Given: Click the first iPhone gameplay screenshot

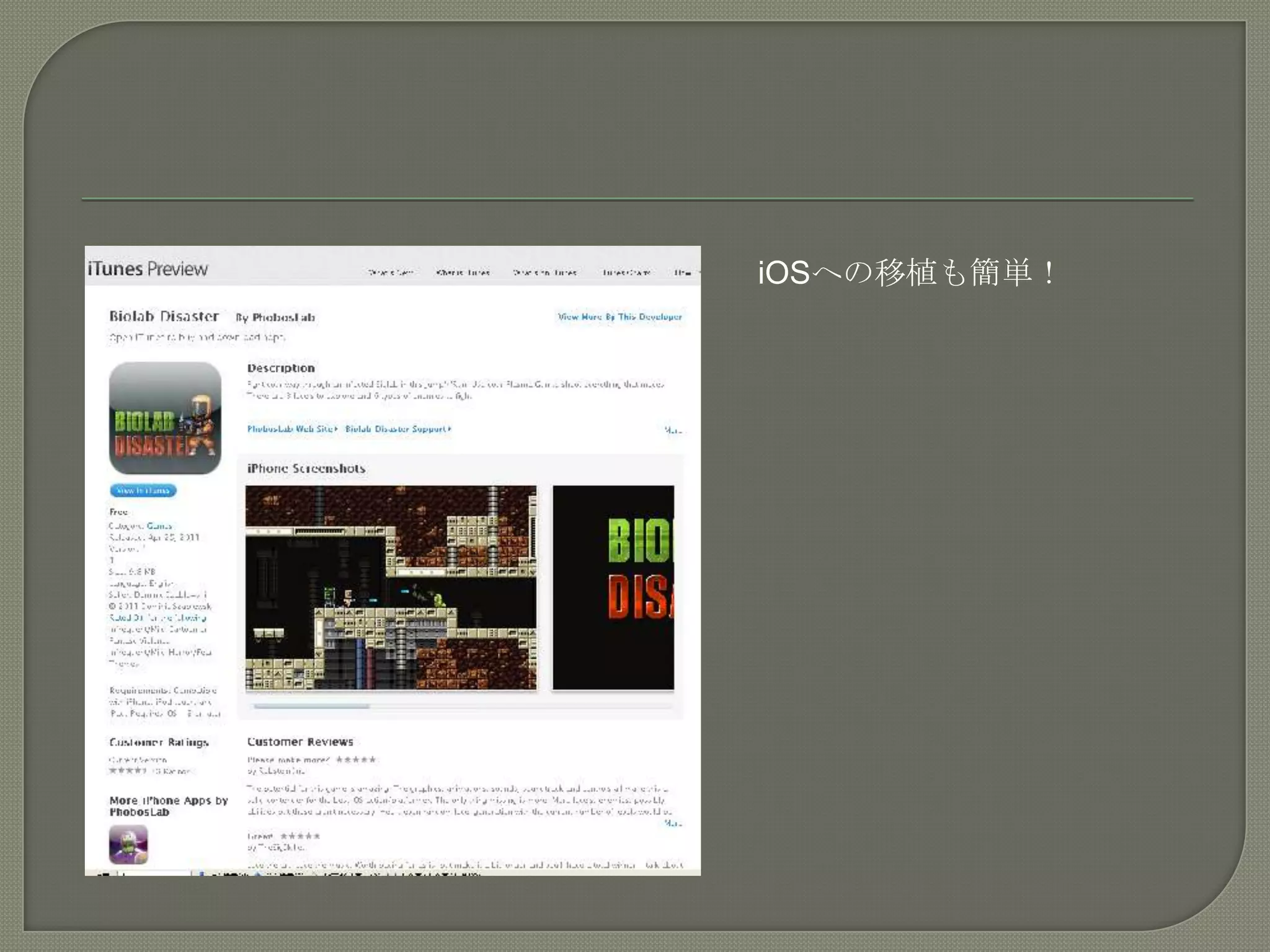Looking at the screenshot, I should click(391, 588).
